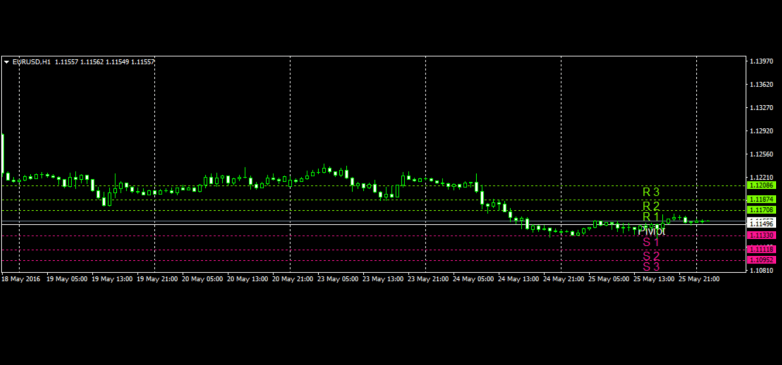Click the 25 May 13:00 time label

pyautogui.click(x=654, y=279)
